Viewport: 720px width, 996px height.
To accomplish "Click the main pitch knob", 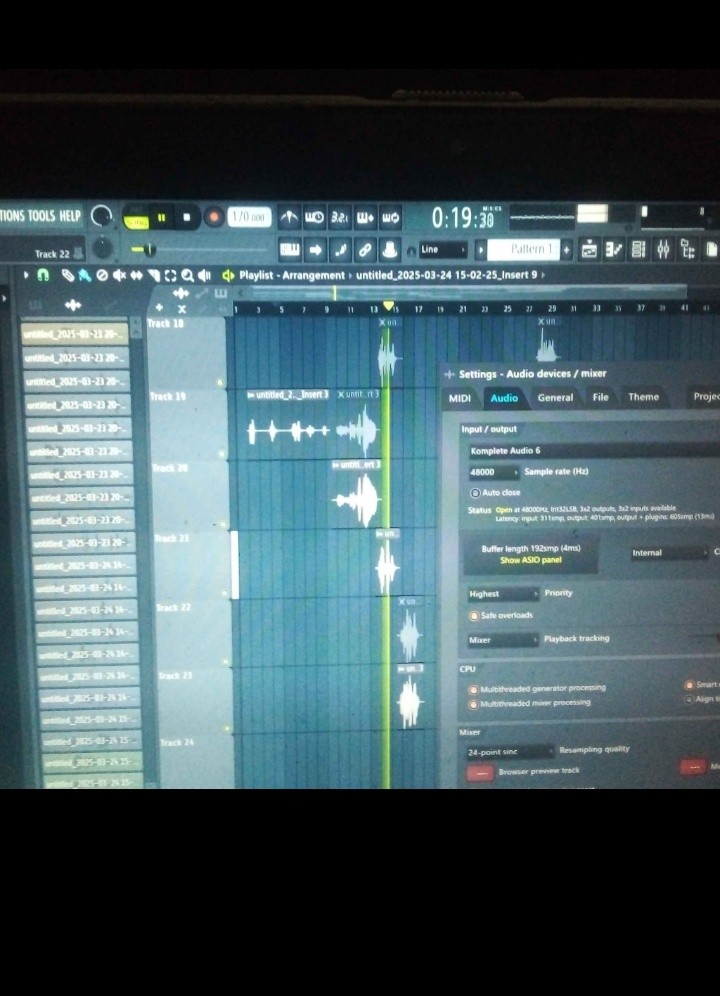I will [102, 248].
